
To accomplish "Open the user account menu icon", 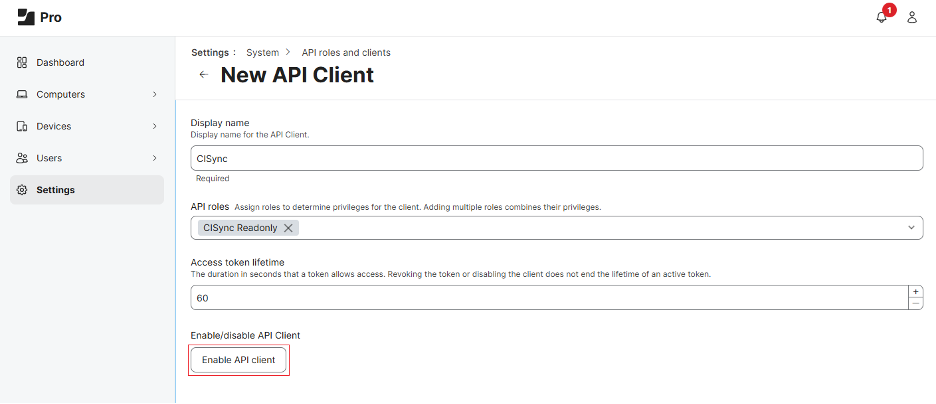I will tap(912, 17).
